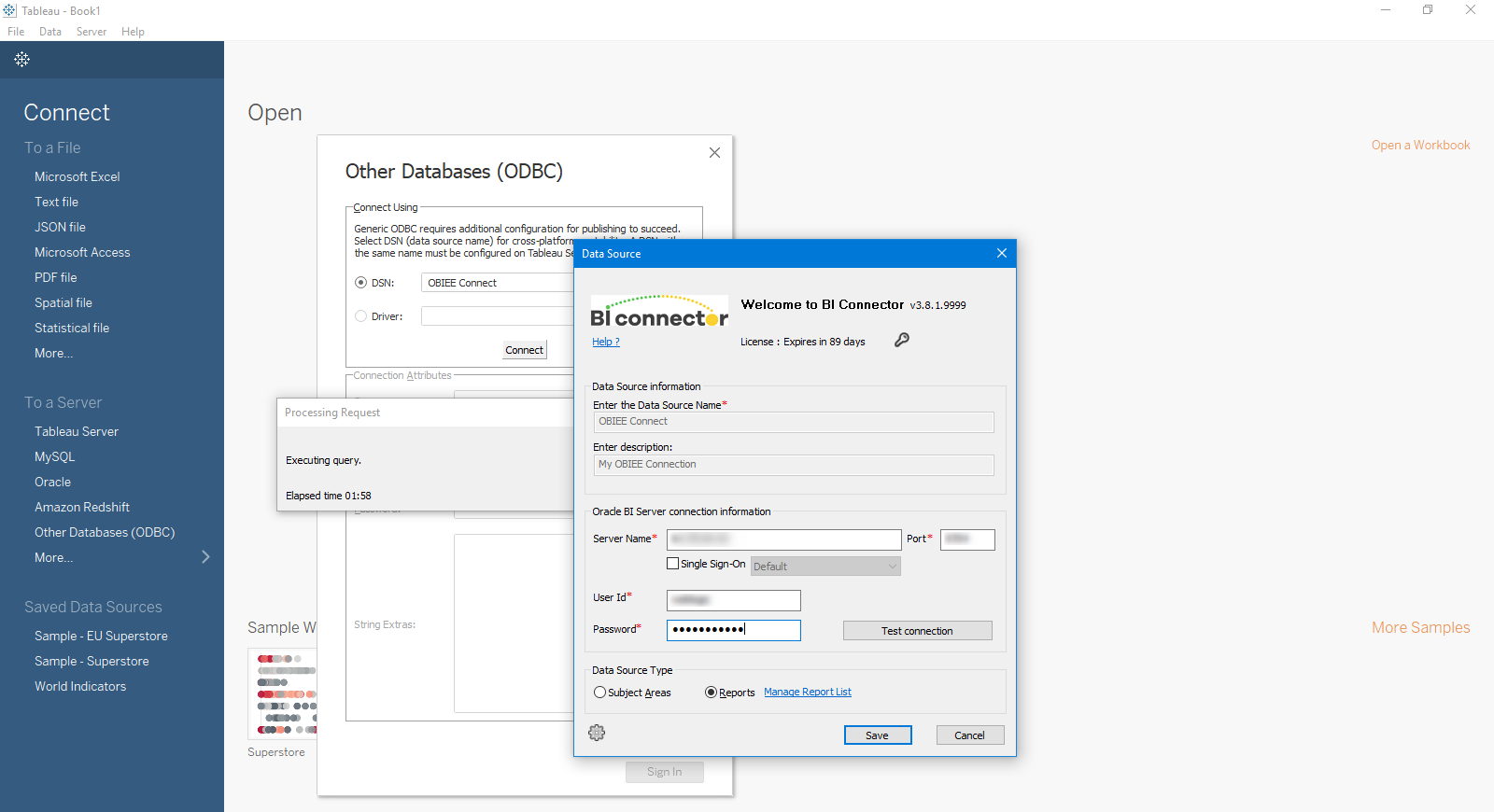
Task: Open the DSN combo box showing OBIEE Connect
Action: coord(497,283)
